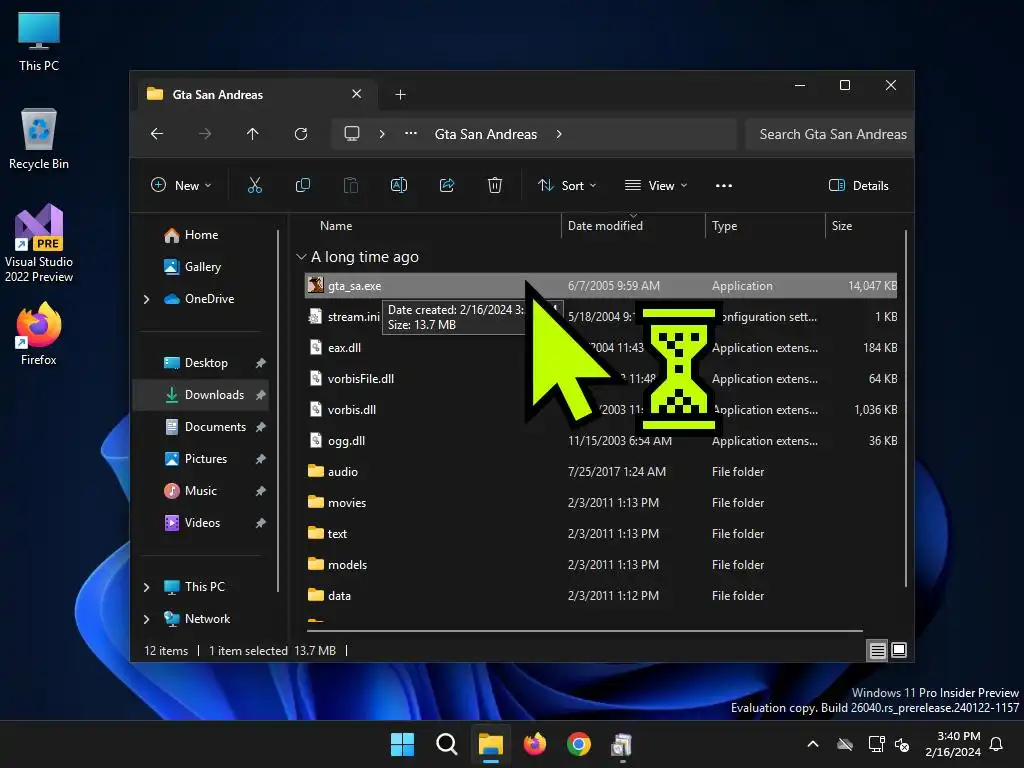Open the See more ellipsis menu
The width and height of the screenshot is (1024, 768).
click(724, 185)
